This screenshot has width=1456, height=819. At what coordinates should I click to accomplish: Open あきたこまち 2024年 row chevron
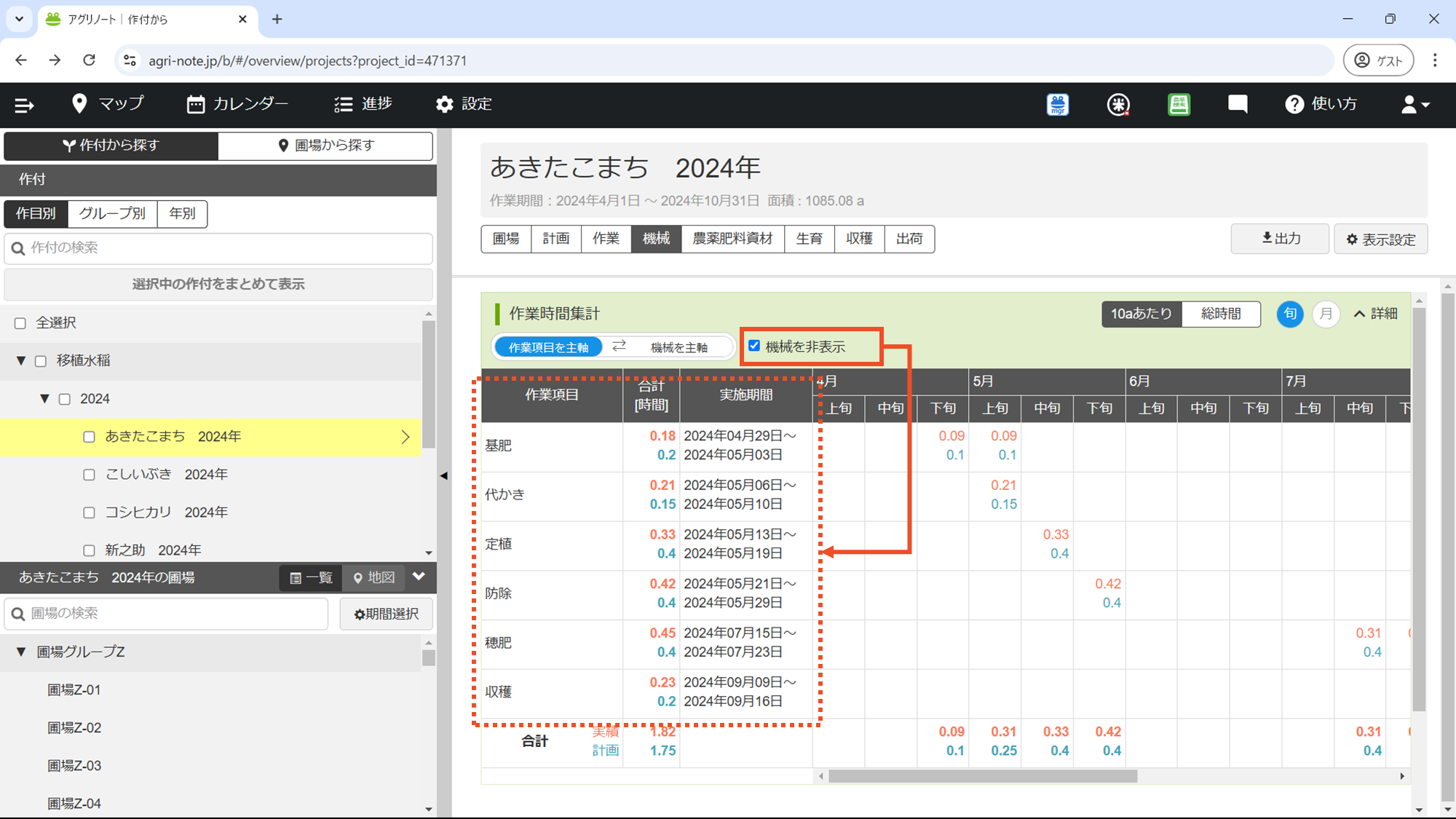tap(405, 437)
